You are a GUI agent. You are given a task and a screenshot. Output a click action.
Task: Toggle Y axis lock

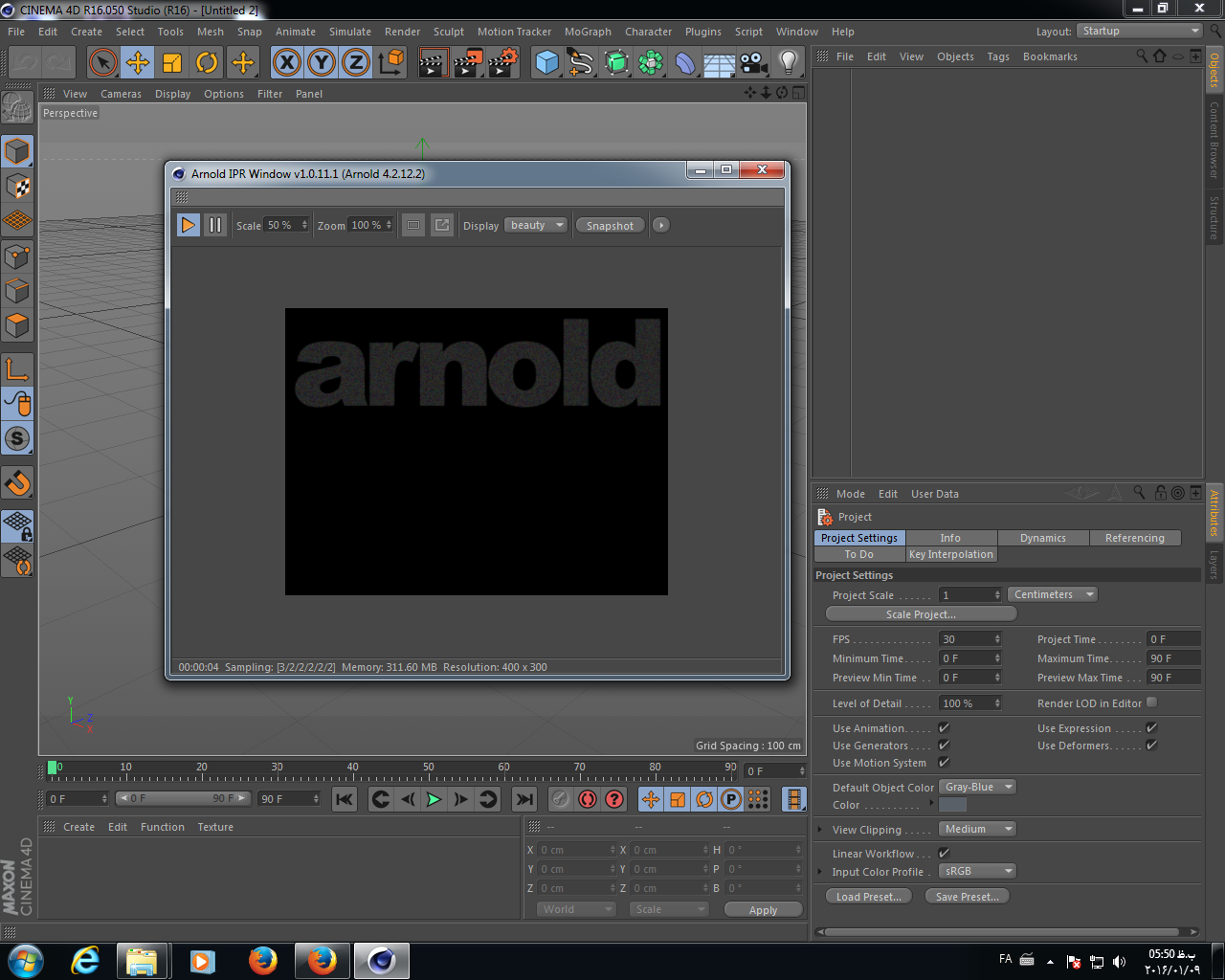coord(322,63)
